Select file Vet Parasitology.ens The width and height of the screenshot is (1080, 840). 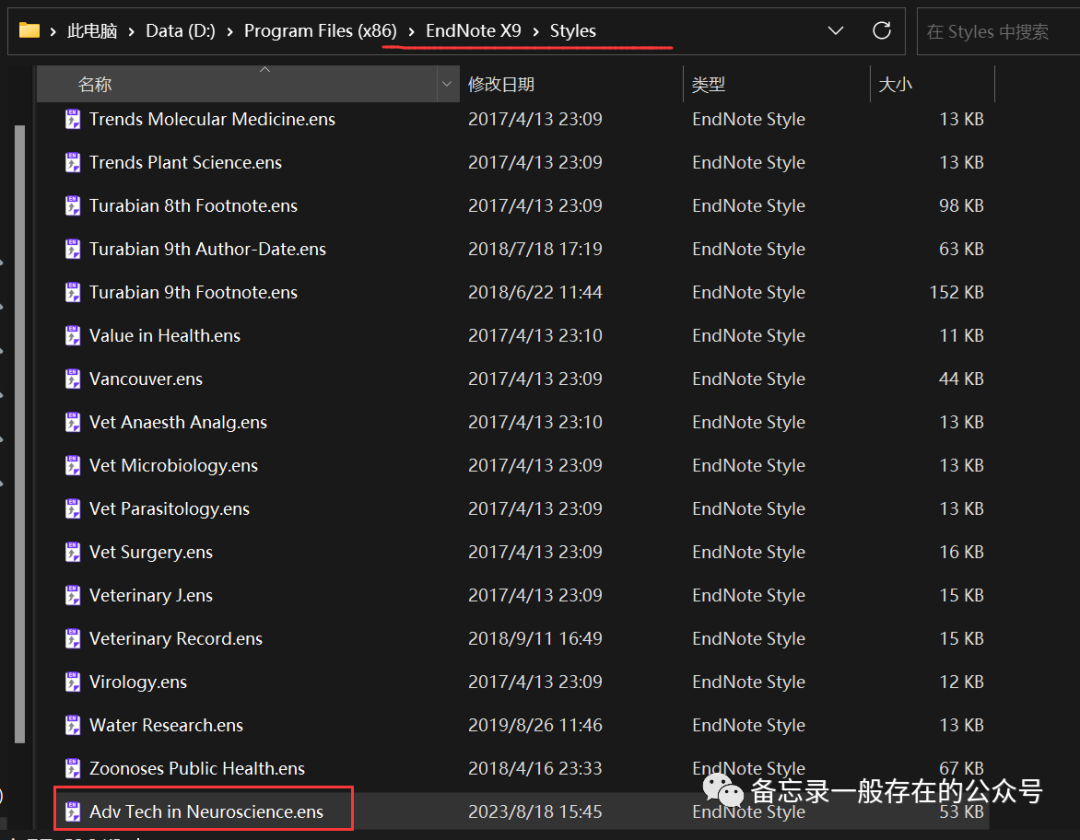pyautogui.click(x=169, y=509)
